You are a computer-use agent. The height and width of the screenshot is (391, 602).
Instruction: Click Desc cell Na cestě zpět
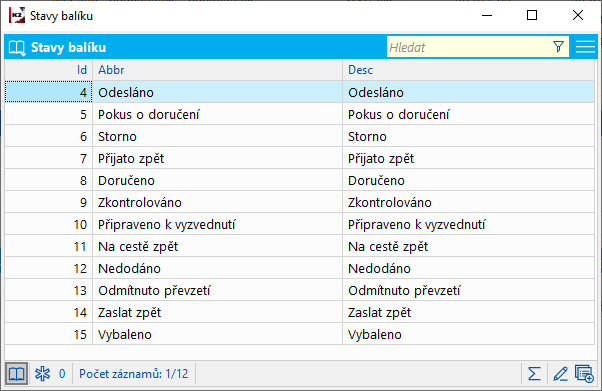[x=468, y=246]
